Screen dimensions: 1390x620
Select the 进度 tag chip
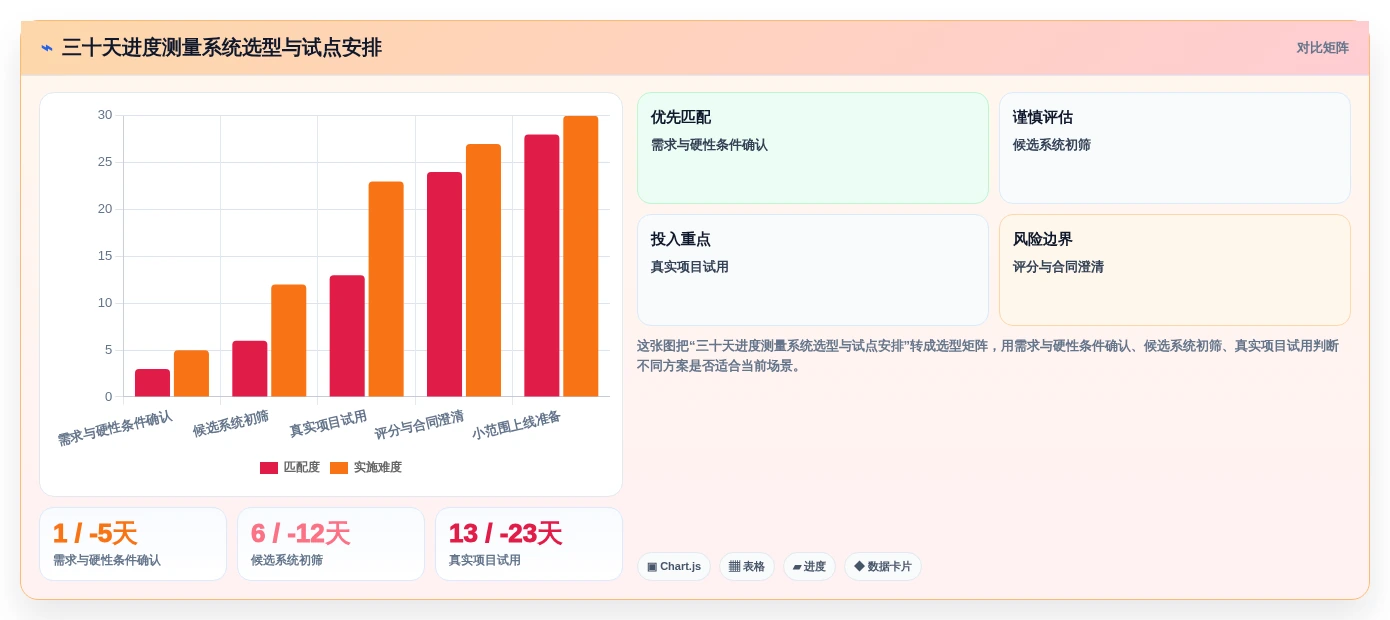click(x=809, y=566)
